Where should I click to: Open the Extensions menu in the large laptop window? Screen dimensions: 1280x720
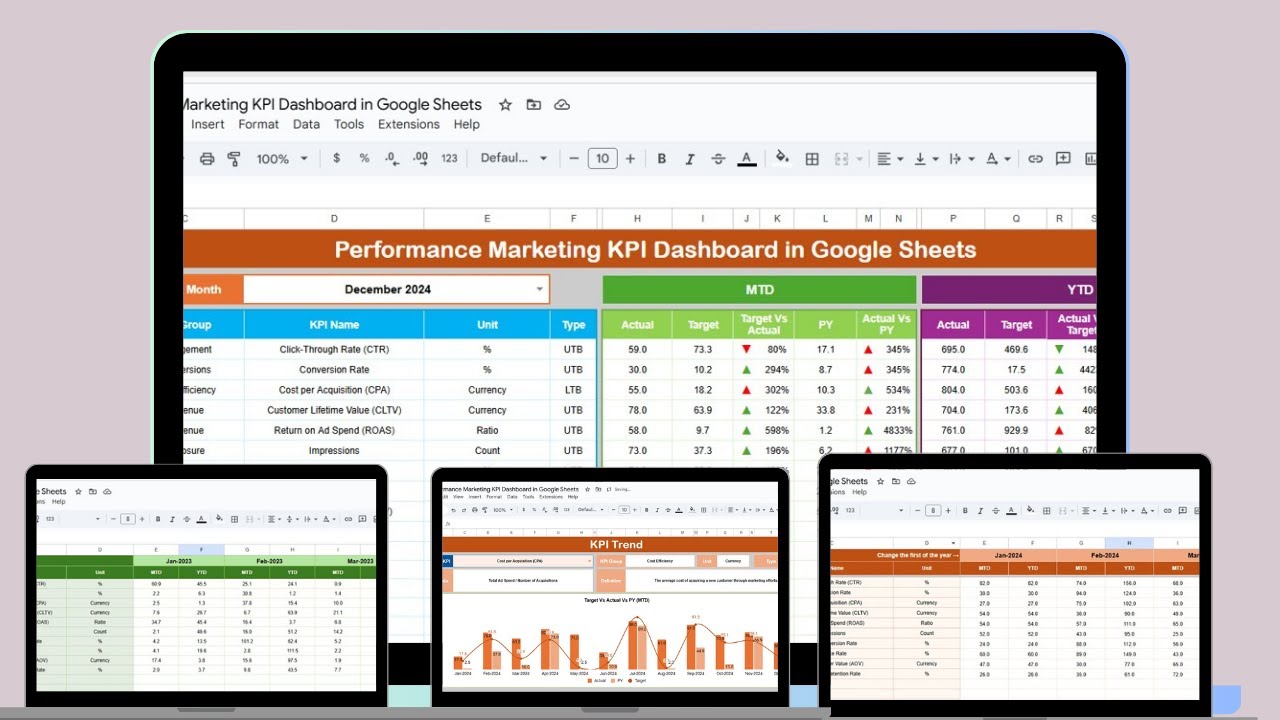409,124
